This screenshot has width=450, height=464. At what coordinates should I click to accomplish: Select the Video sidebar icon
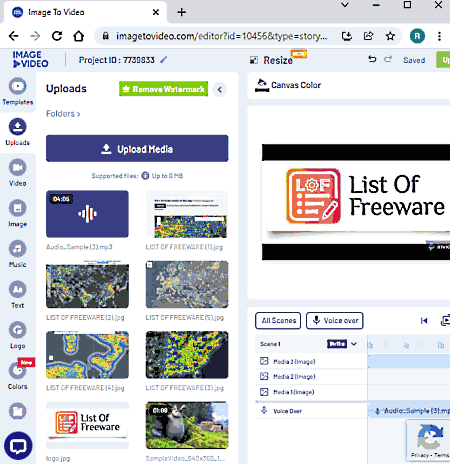tap(17, 173)
